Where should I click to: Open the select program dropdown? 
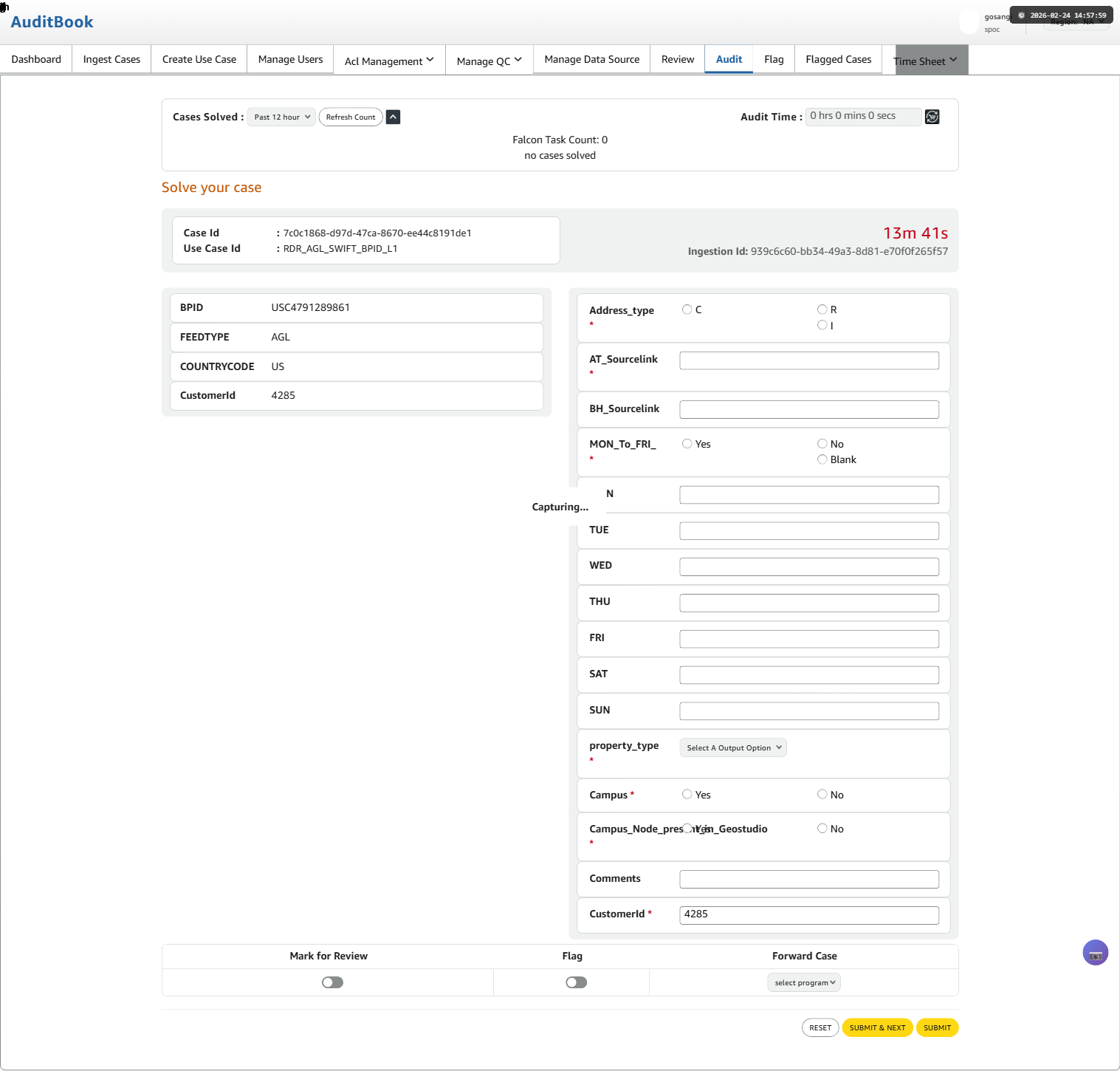pyautogui.click(x=804, y=982)
